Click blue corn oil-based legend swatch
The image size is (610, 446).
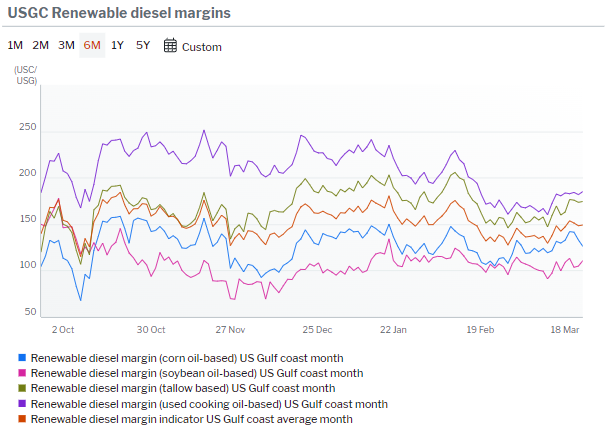[22, 358]
